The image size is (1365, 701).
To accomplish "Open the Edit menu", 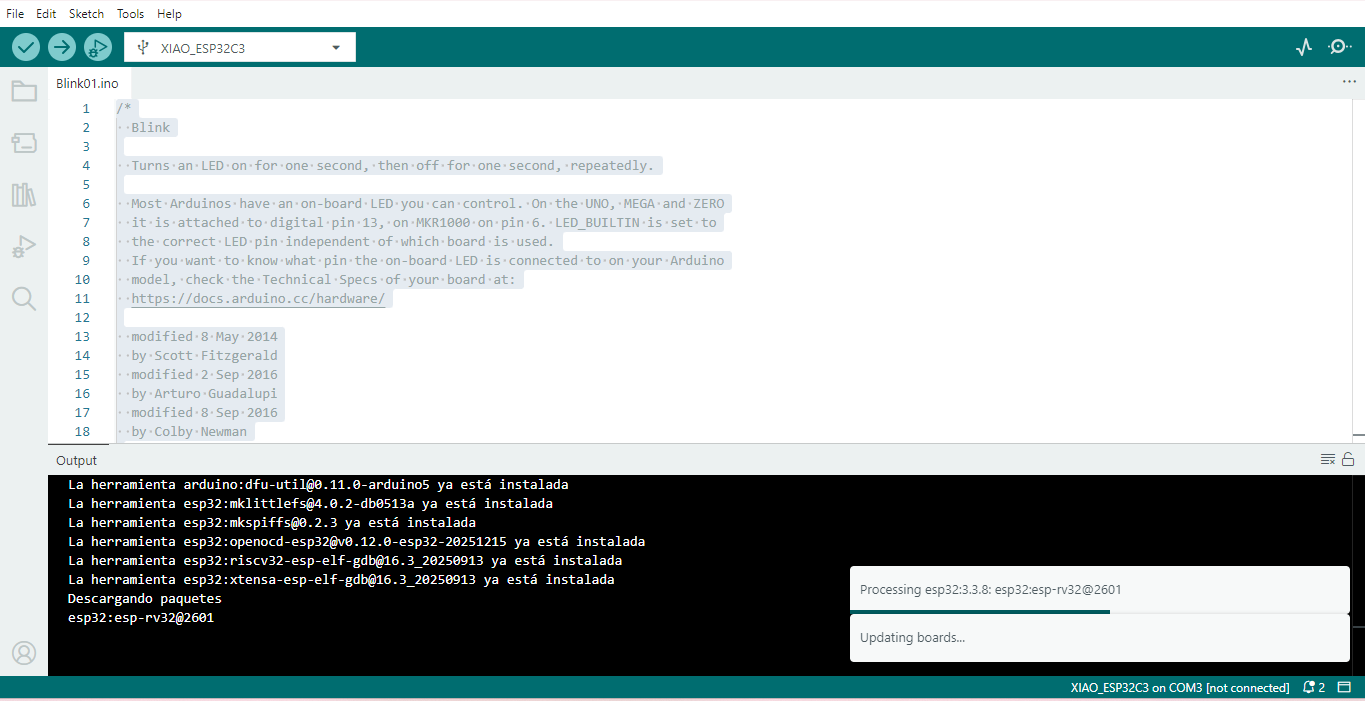I will click(x=46, y=14).
